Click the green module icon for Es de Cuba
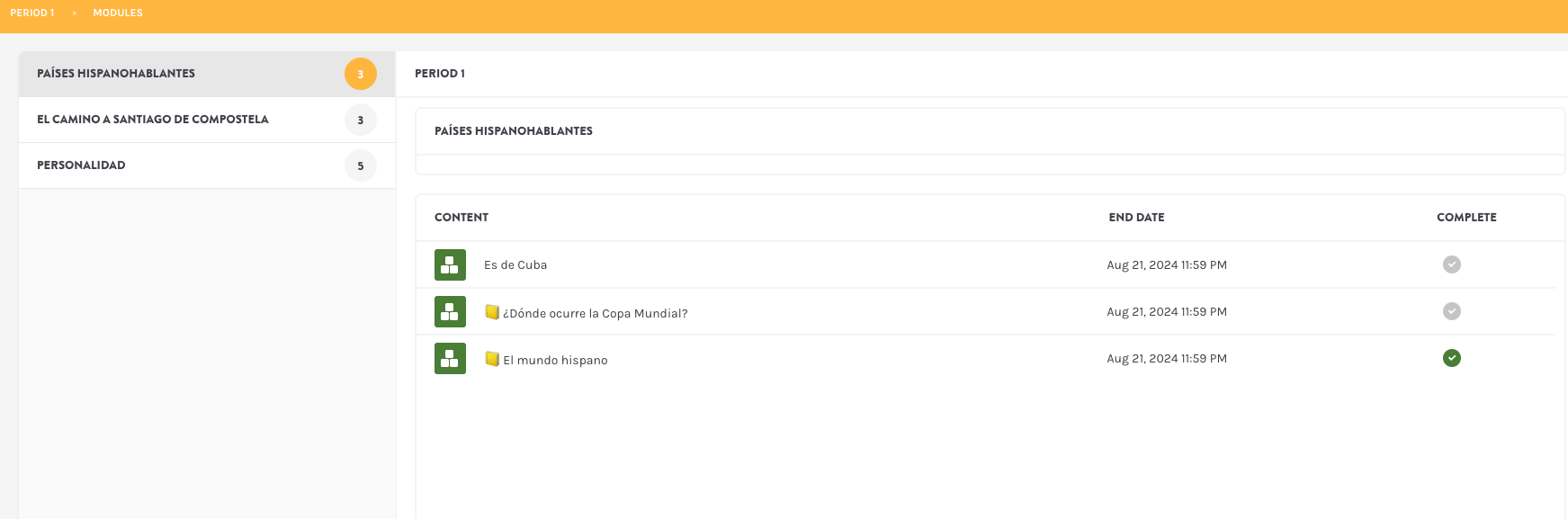 (x=450, y=265)
